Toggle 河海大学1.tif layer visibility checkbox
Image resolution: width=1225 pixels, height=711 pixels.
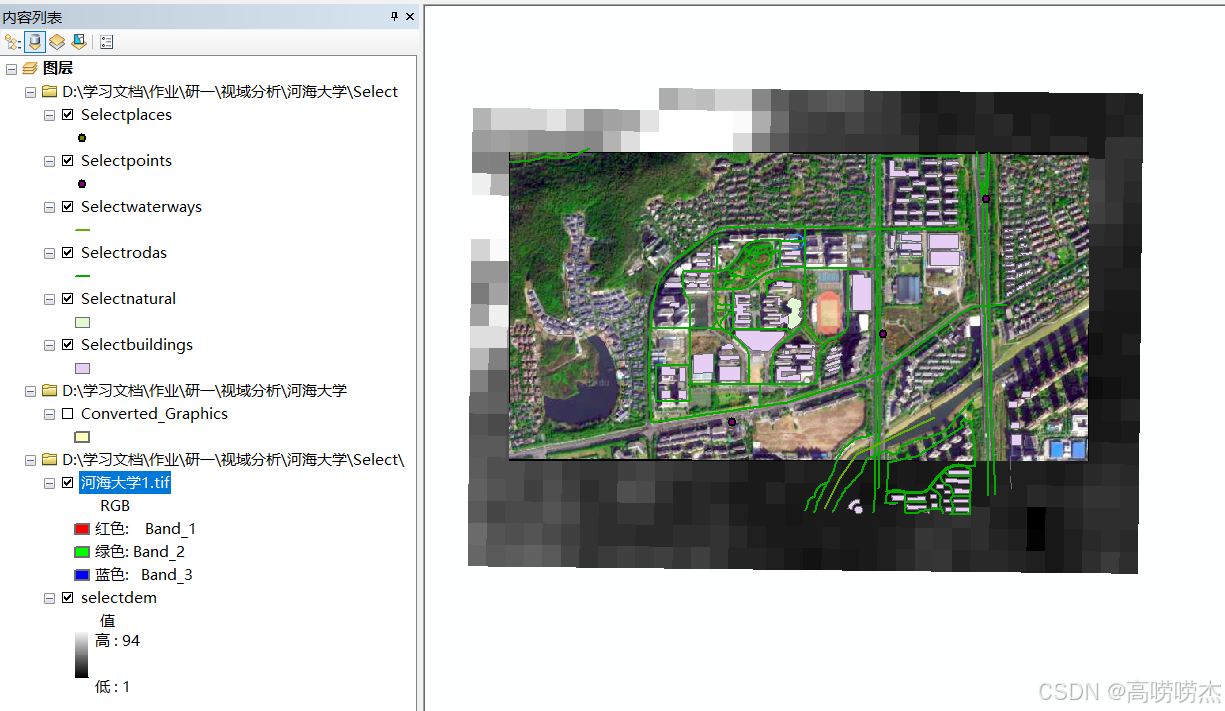point(68,483)
